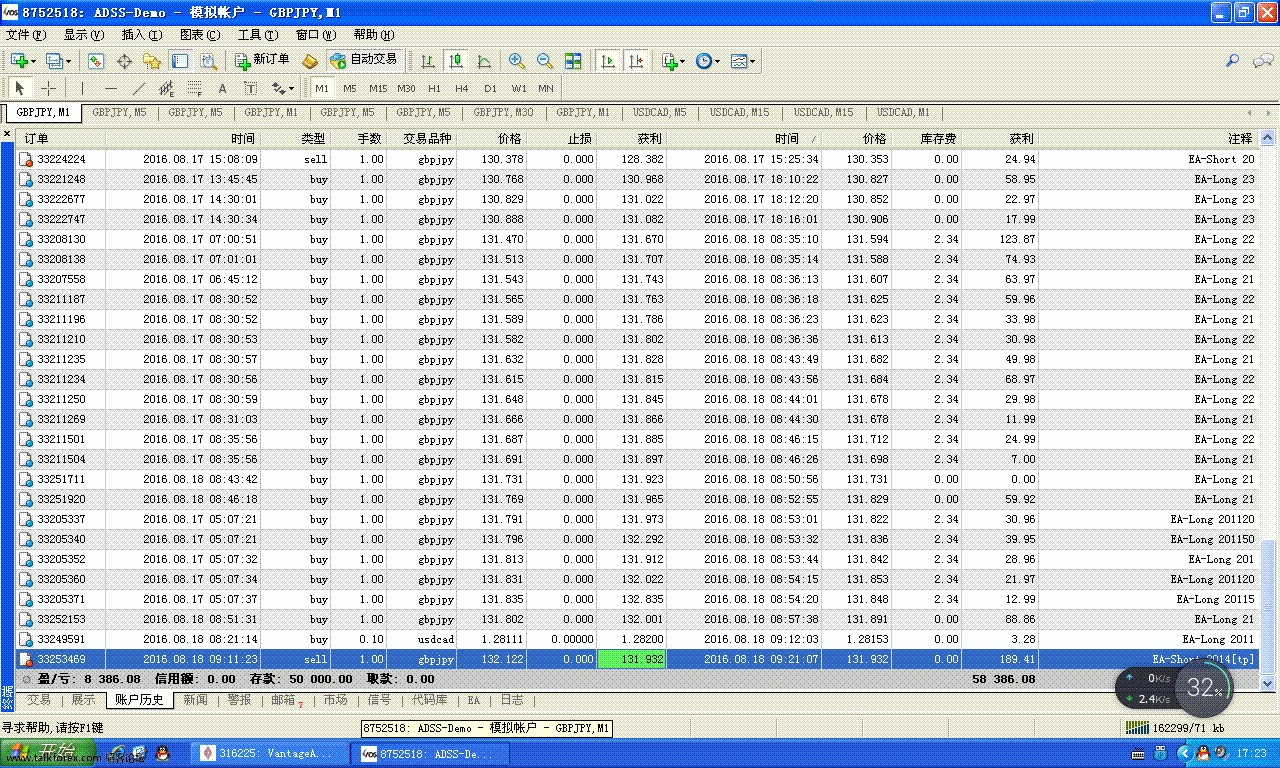
Task: Select the equidistant channel tool
Action: (x=167, y=88)
